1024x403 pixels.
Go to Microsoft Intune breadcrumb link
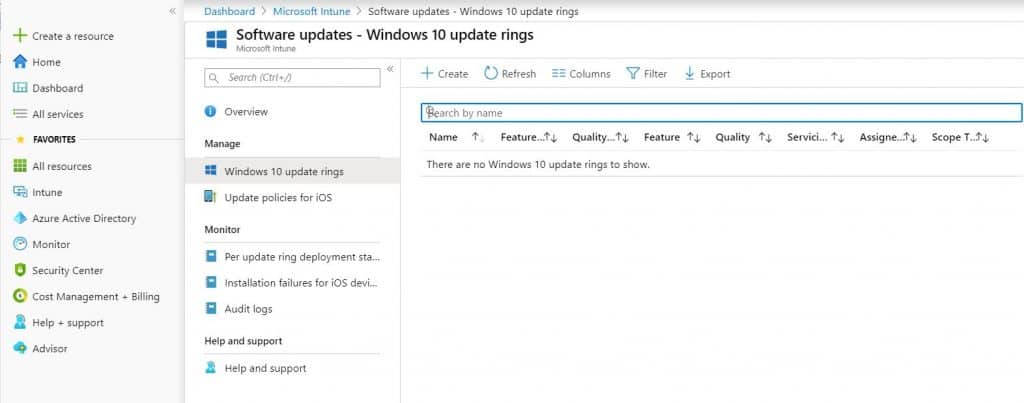[x=312, y=11]
